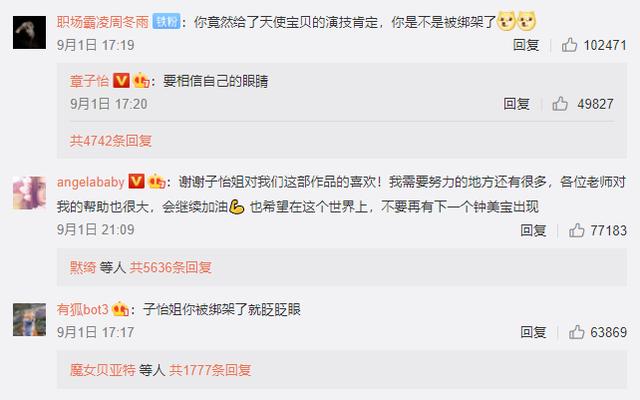
Task: Reply to 职场霸凌周冬雨's comment
Action: (x=526, y=45)
